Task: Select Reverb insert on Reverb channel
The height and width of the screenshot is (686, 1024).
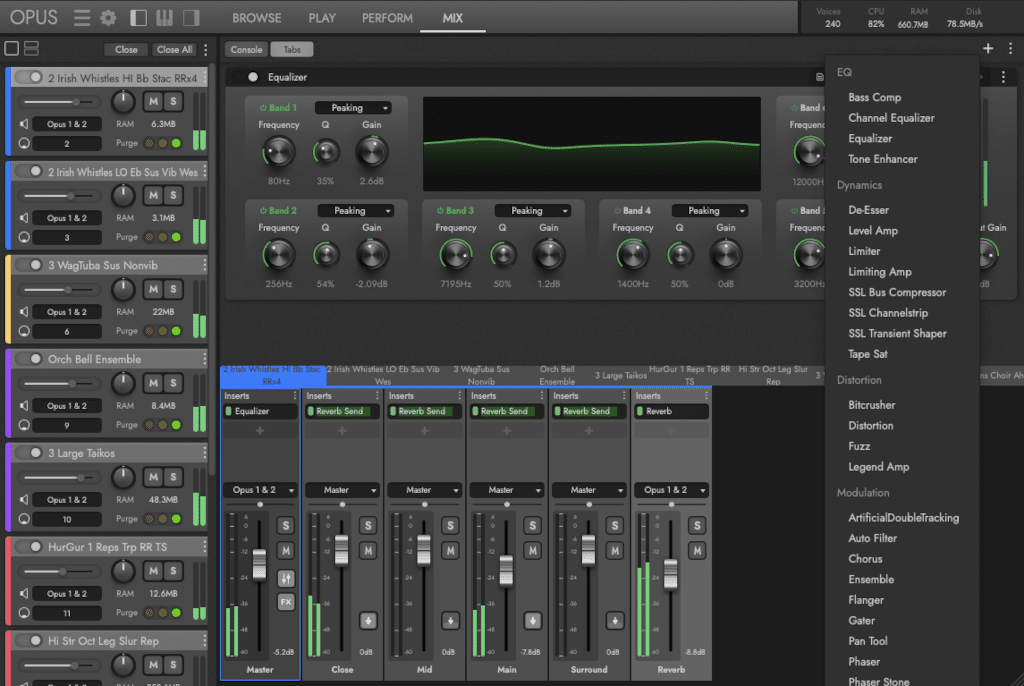Action: pos(671,411)
